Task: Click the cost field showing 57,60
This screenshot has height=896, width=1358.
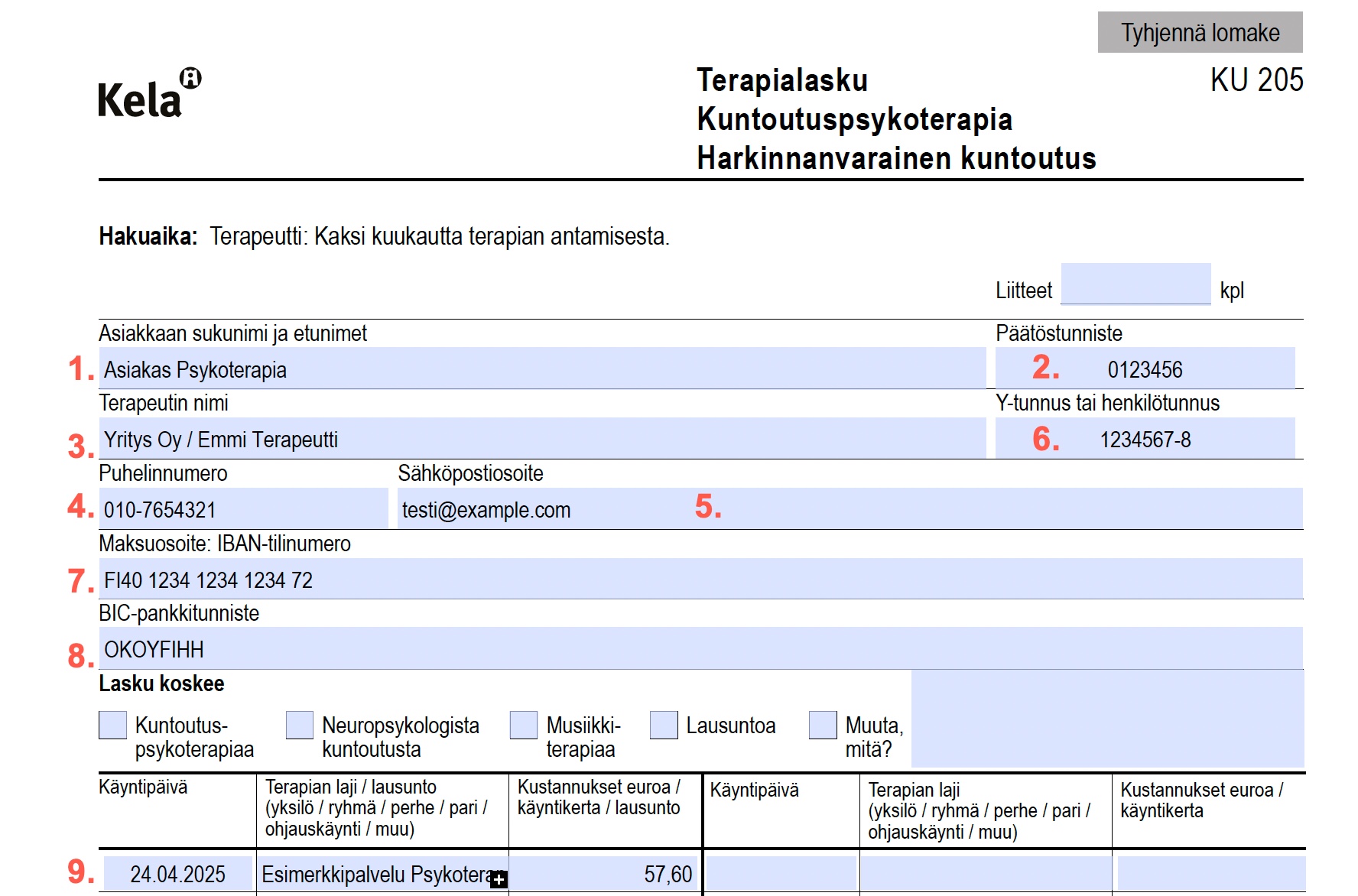Action: tap(604, 874)
